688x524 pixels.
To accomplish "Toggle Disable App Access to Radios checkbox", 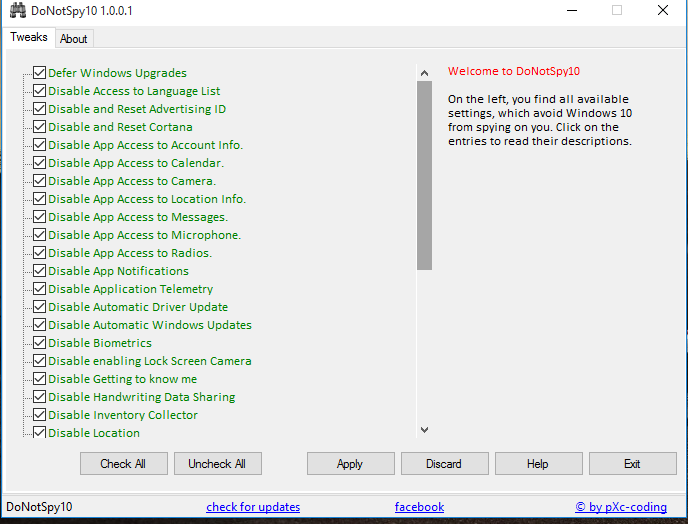I will coord(39,252).
